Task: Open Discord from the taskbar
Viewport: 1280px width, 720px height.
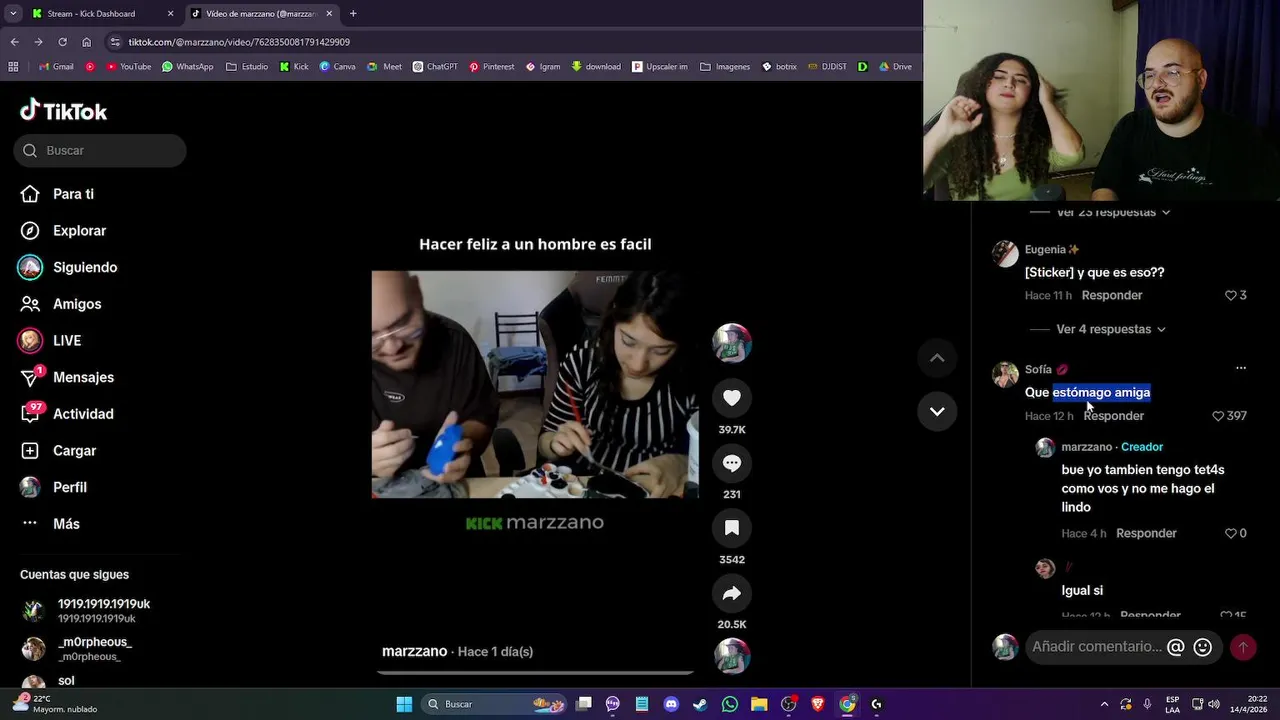Action: (x=671, y=704)
